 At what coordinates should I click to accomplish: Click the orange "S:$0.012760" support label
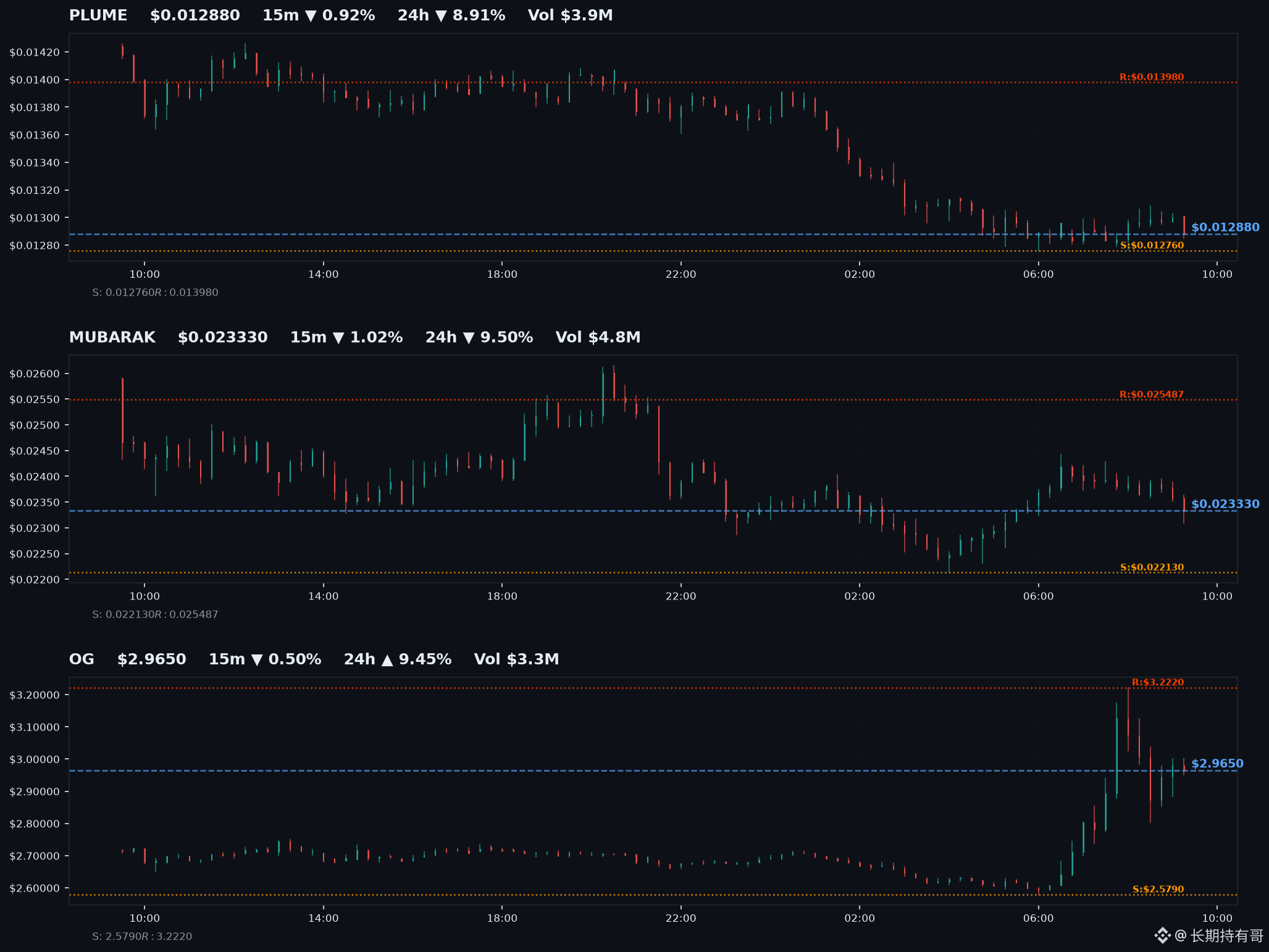pos(1152,245)
